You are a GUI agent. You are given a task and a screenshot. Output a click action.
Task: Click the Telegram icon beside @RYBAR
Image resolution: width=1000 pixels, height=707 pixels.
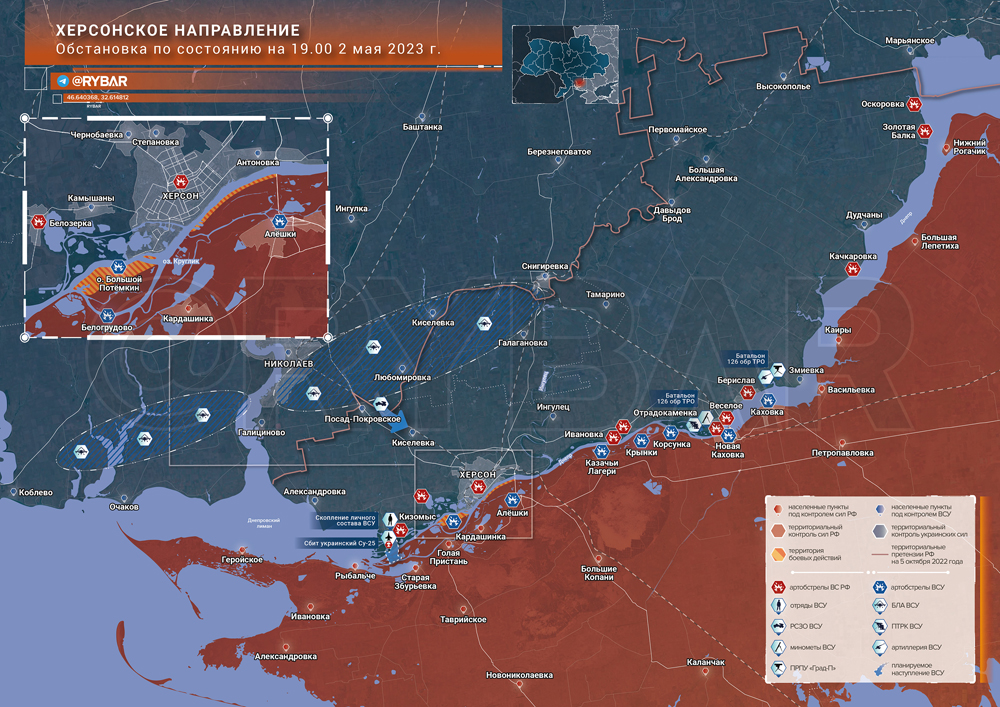coord(62,81)
